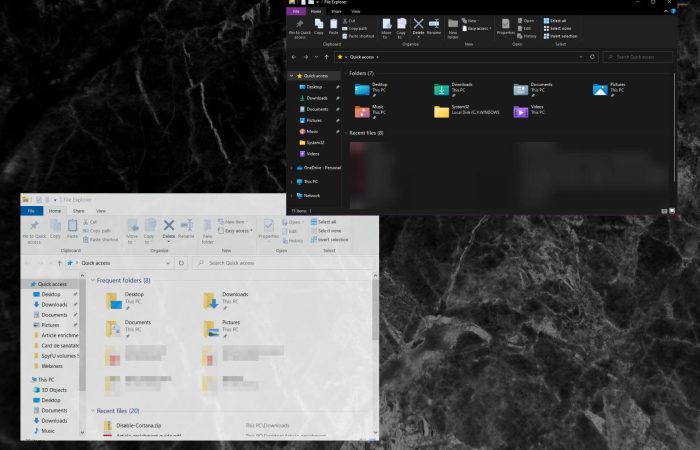Switch to View tab in light window
700x450 pixels.
tap(101, 211)
